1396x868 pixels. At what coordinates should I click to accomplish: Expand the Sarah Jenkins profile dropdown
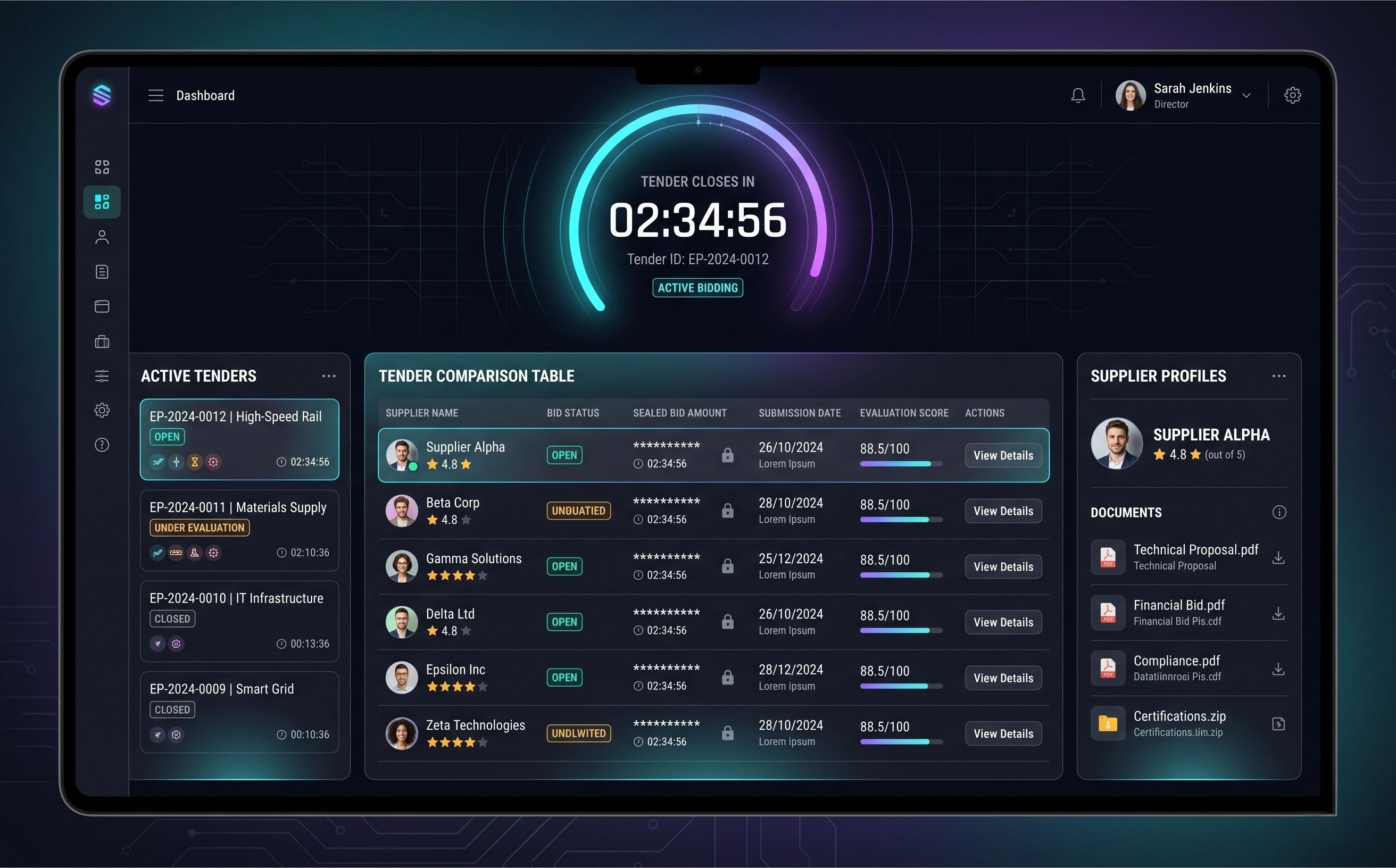coord(1246,96)
